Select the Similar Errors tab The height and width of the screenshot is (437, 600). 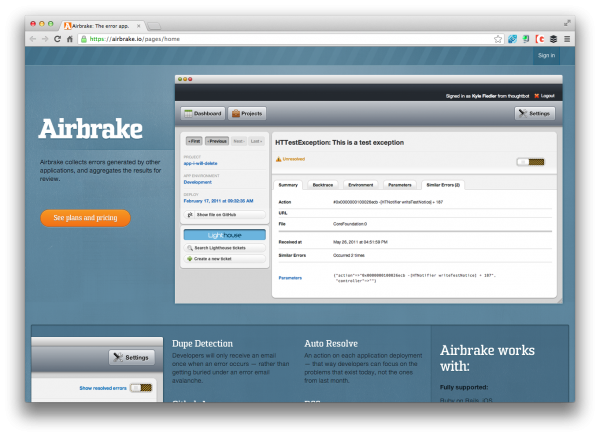443,185
